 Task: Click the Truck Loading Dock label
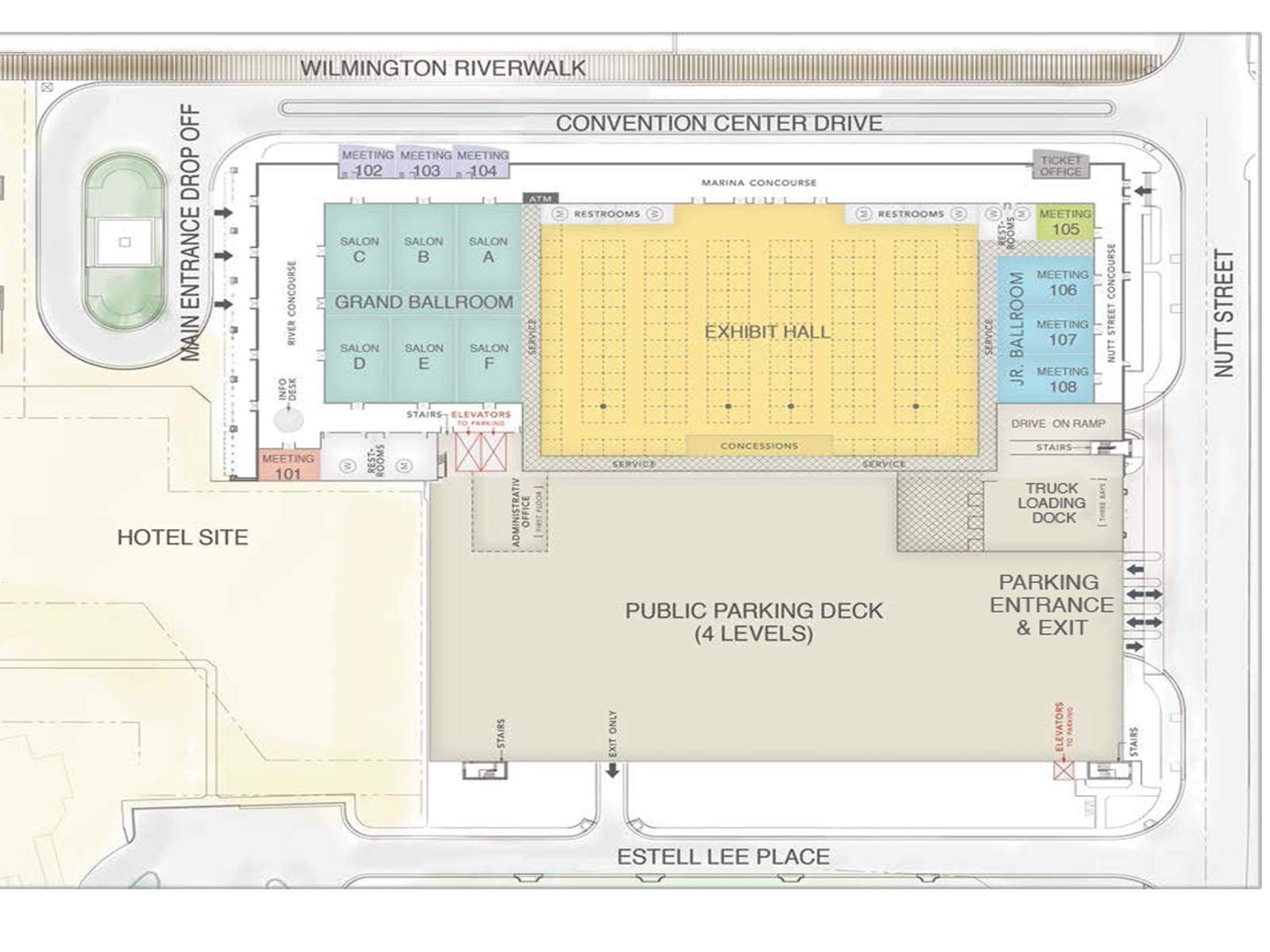pos(1052,503)
